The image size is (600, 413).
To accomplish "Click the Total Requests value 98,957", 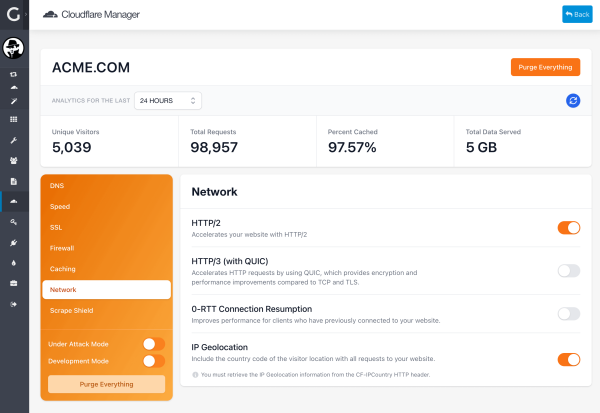I will point(214,147).
